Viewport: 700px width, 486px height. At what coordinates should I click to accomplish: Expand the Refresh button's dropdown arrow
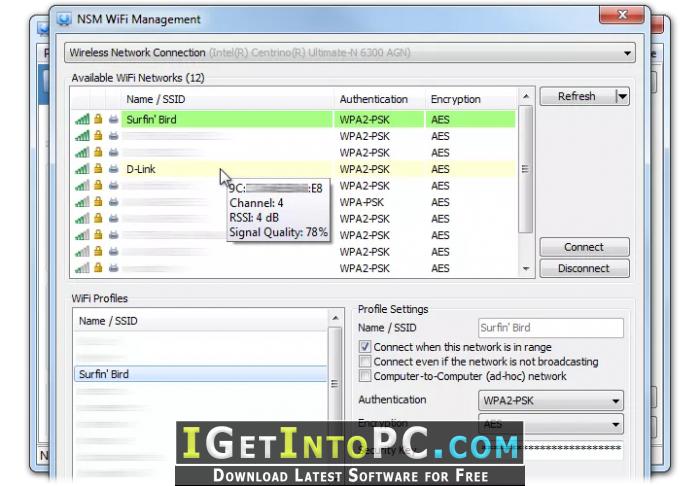(622, 96)
